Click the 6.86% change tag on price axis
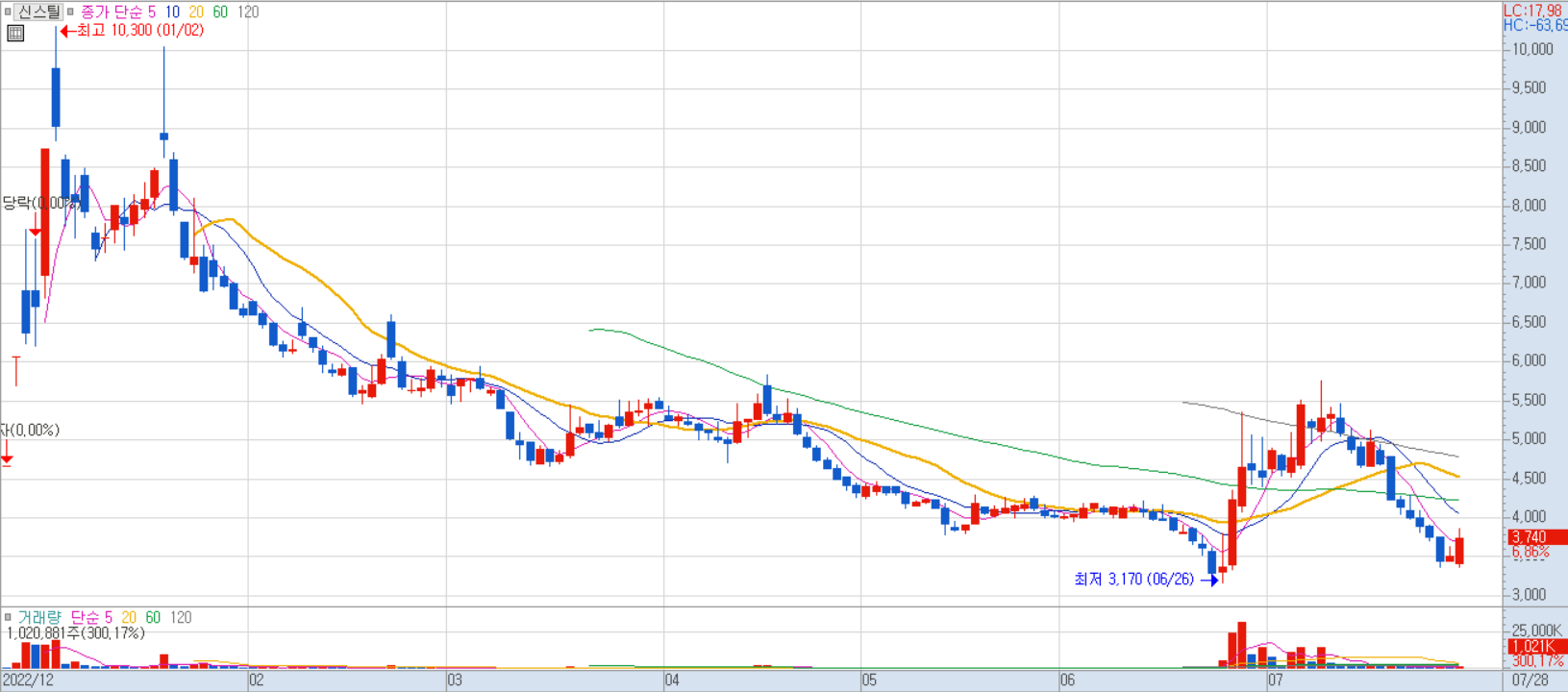 [1531, 552]
